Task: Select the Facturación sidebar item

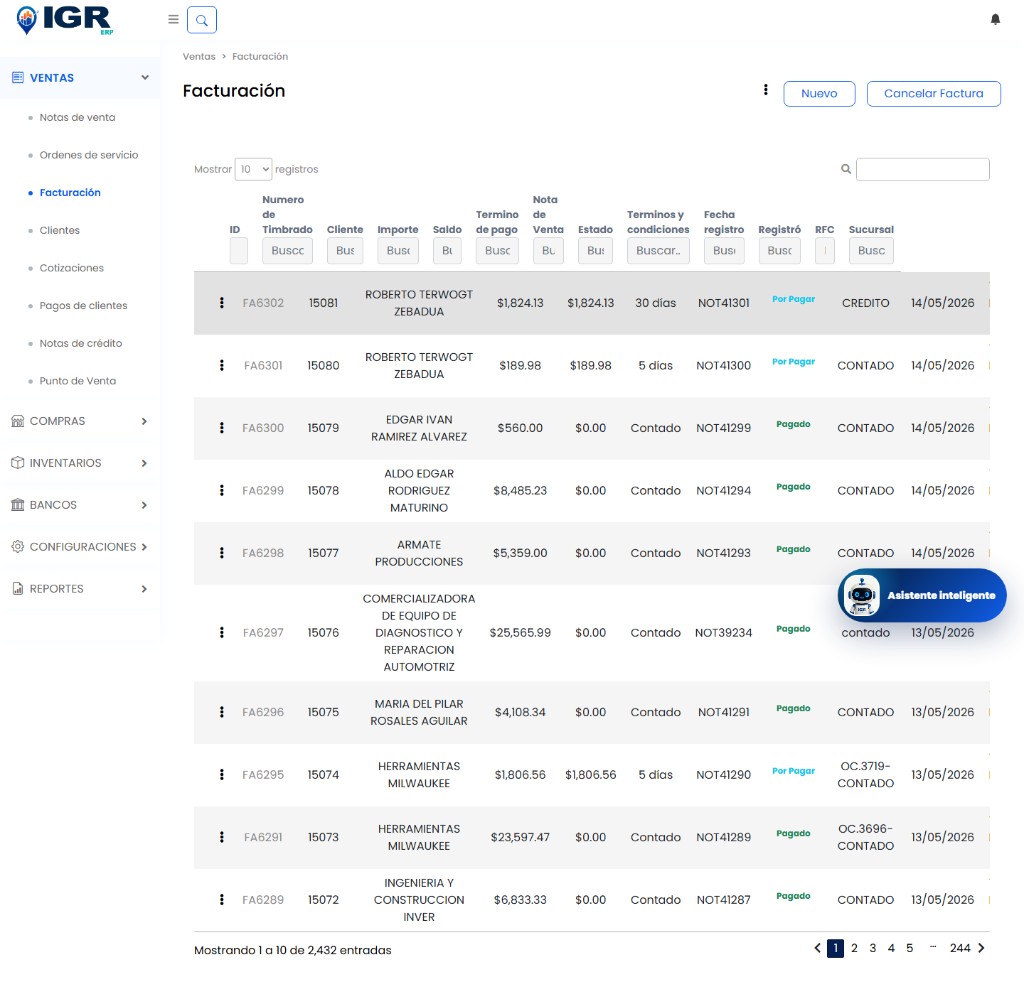Action: click(x=70, y=193)
